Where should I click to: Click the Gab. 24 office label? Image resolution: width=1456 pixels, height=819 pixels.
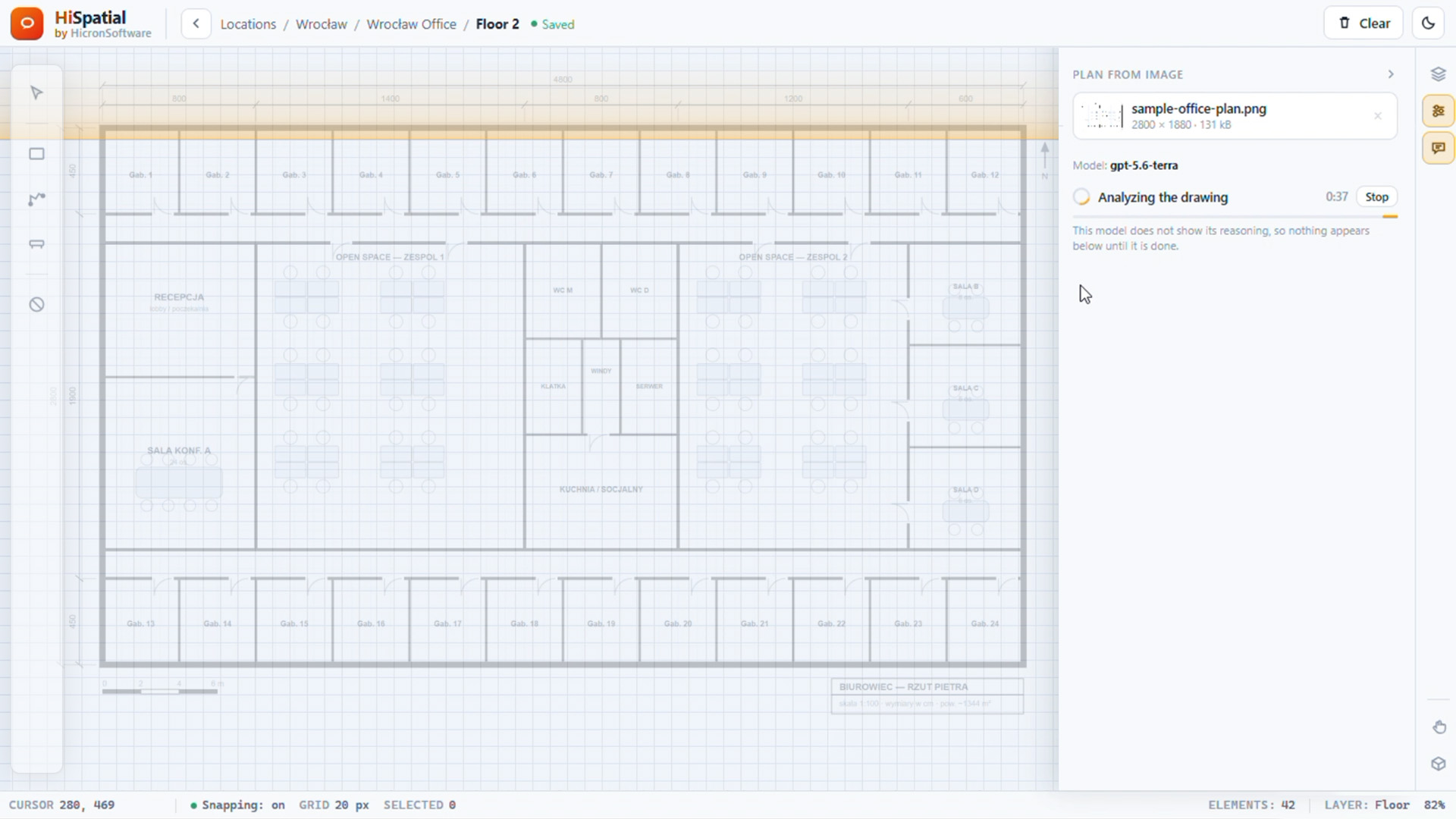(984, 624)
